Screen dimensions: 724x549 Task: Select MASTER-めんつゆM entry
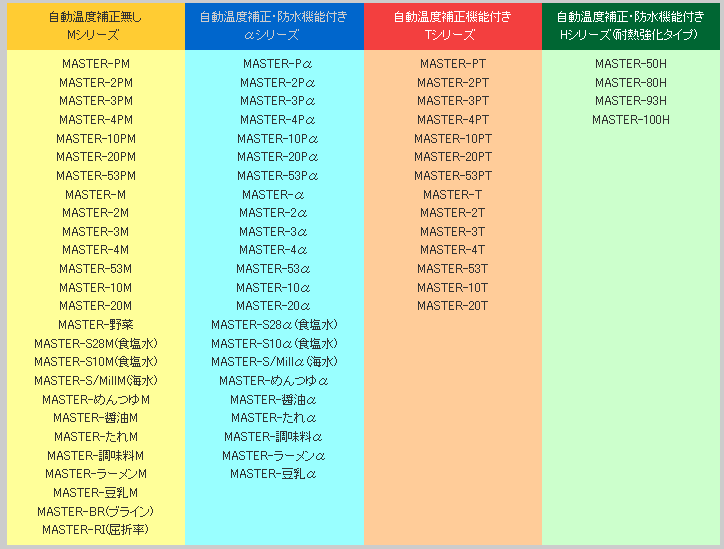96,399
